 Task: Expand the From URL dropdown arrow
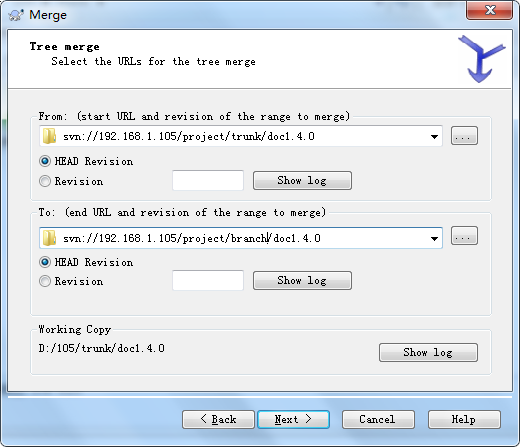[434, 136]
